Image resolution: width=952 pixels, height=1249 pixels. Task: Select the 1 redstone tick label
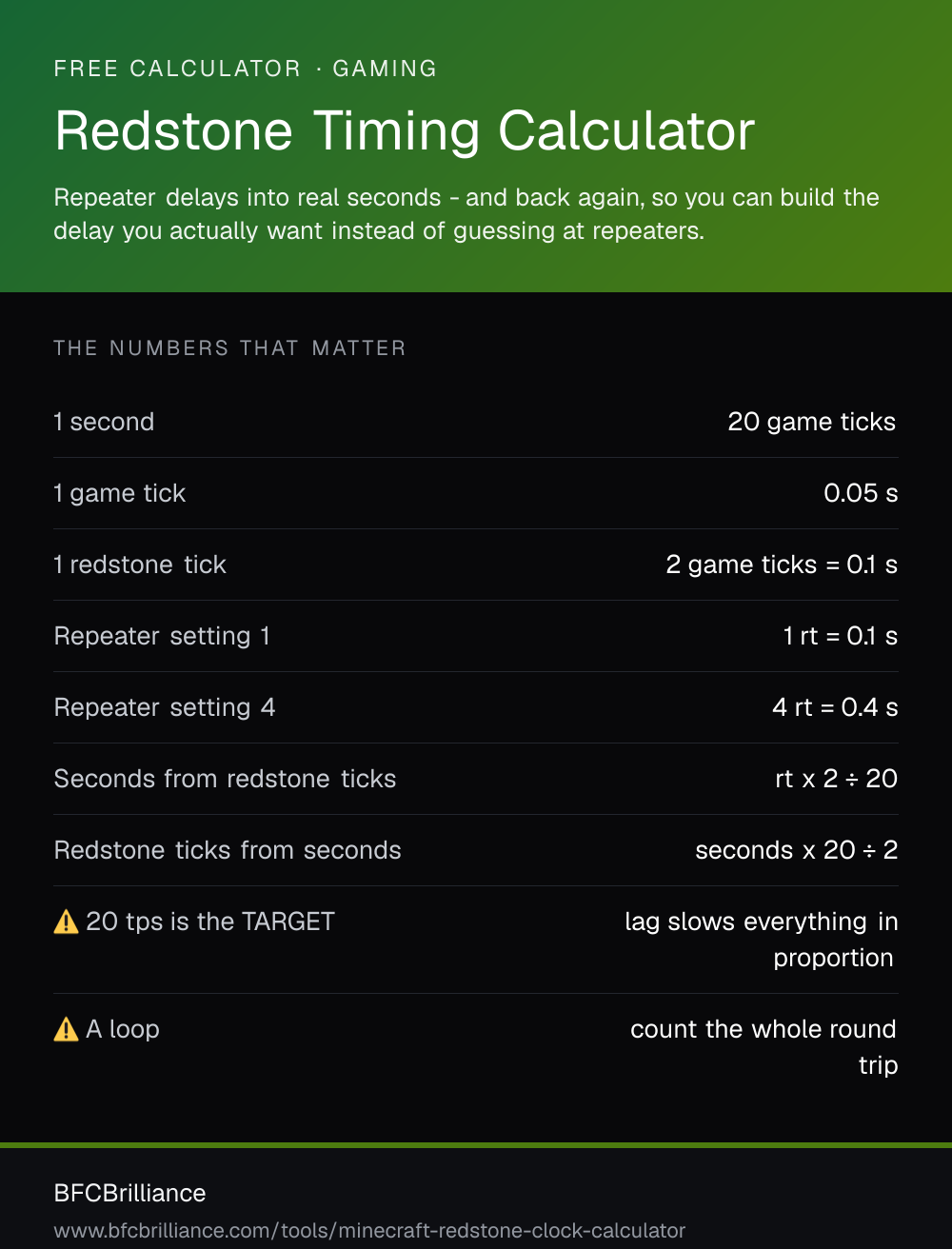coord(140,565)
